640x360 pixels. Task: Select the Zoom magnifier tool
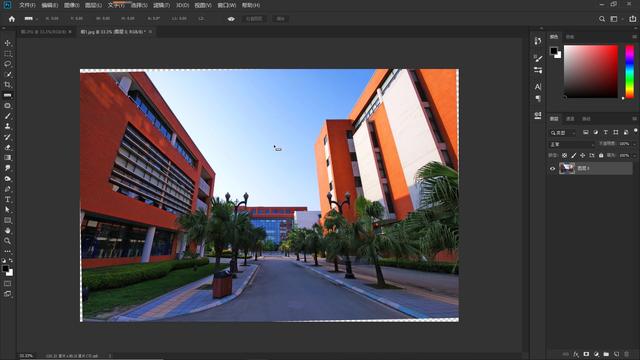point(7,241)
